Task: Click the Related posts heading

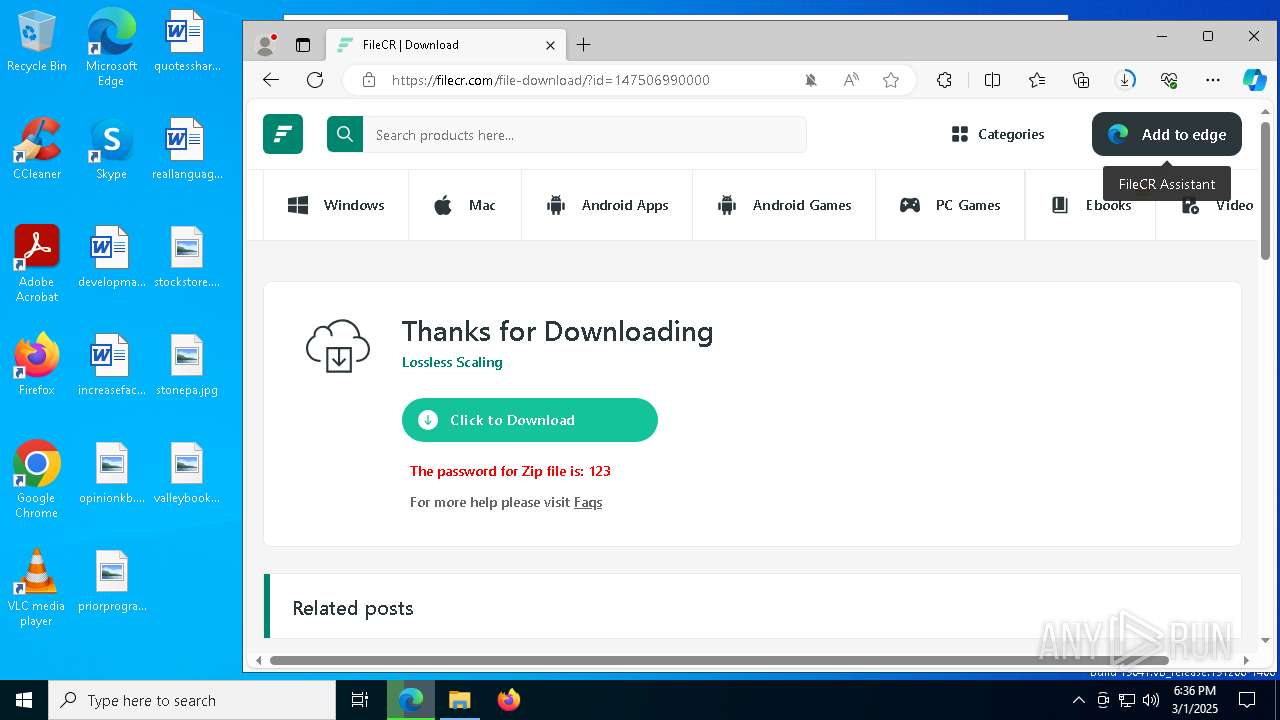Action: [353, 608]
